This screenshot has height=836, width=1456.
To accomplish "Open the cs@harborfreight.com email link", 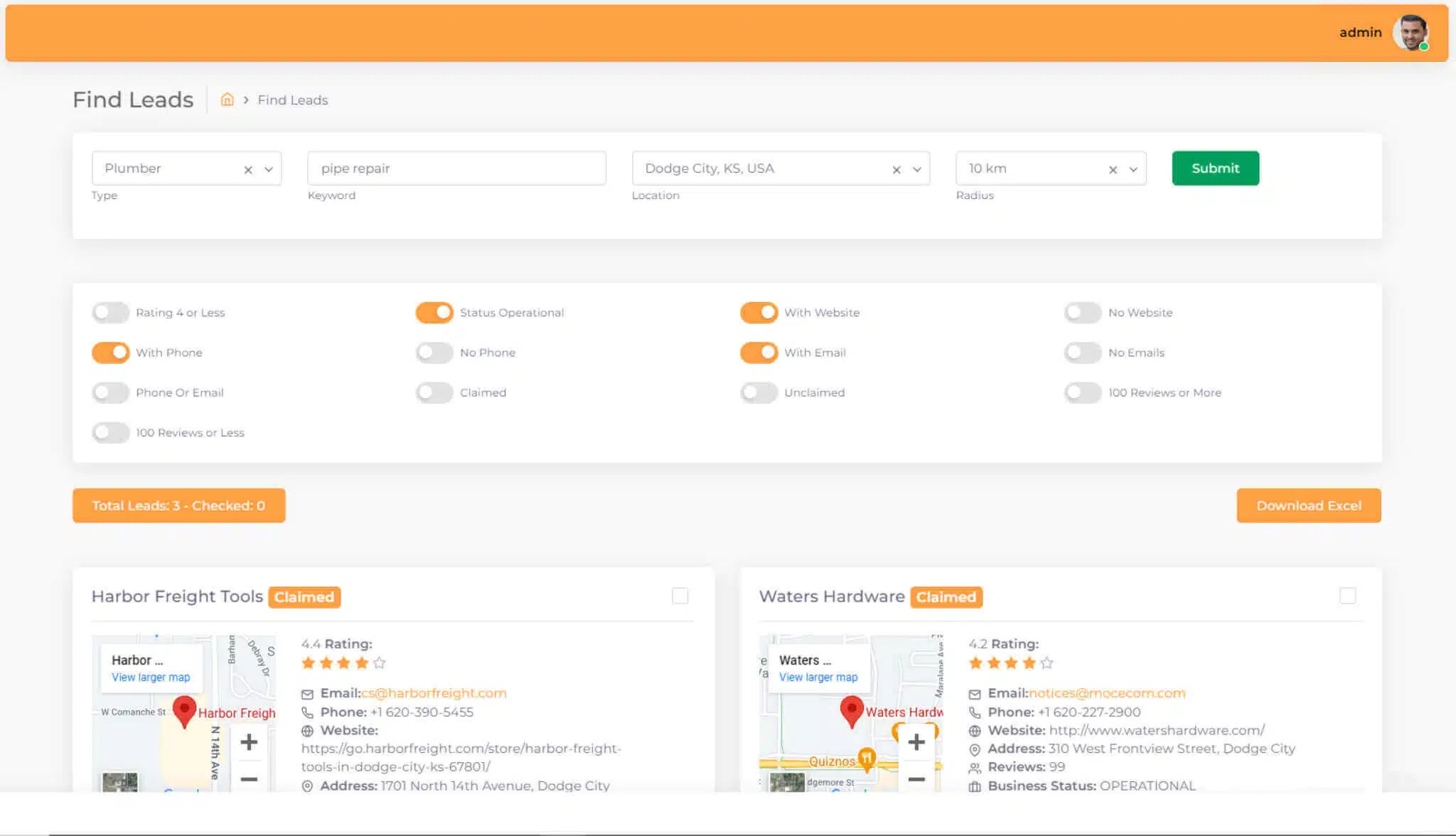I will (434, 693).
